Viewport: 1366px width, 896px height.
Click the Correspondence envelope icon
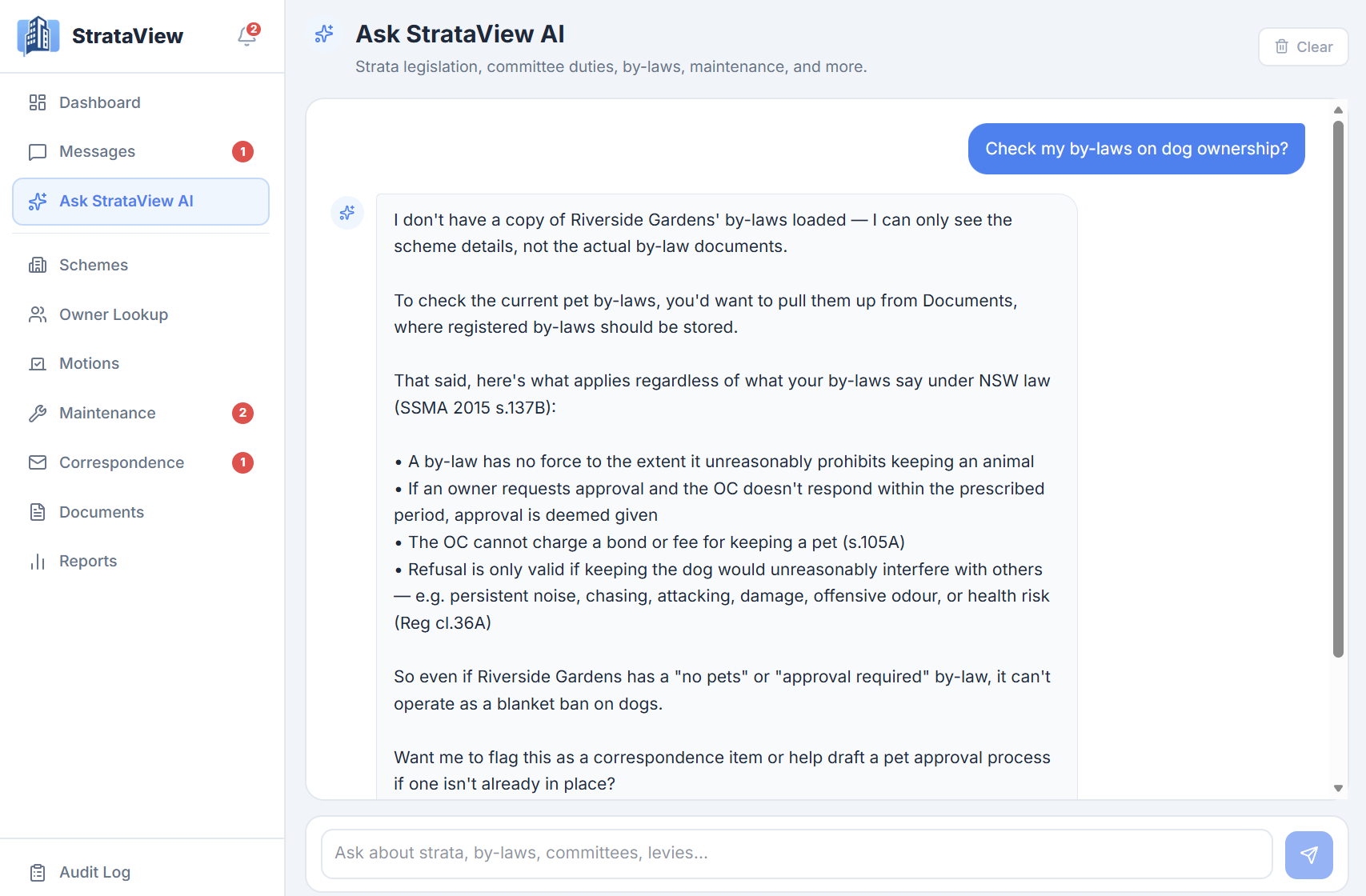38,462
